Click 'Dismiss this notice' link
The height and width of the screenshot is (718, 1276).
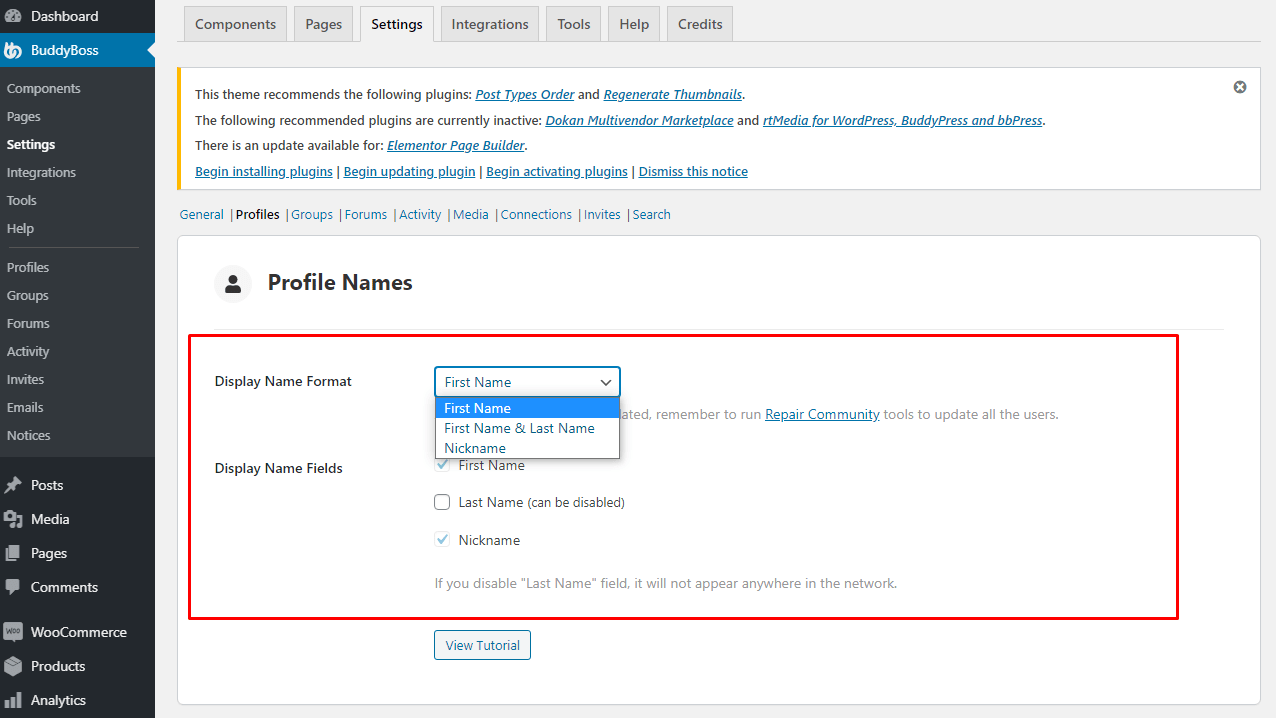tap(693, 171)
